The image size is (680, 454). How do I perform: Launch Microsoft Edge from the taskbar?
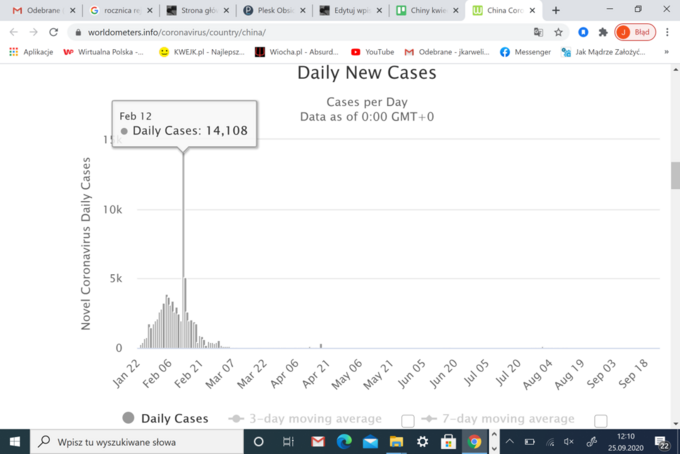pyautogui.click(x=344, y=441)
